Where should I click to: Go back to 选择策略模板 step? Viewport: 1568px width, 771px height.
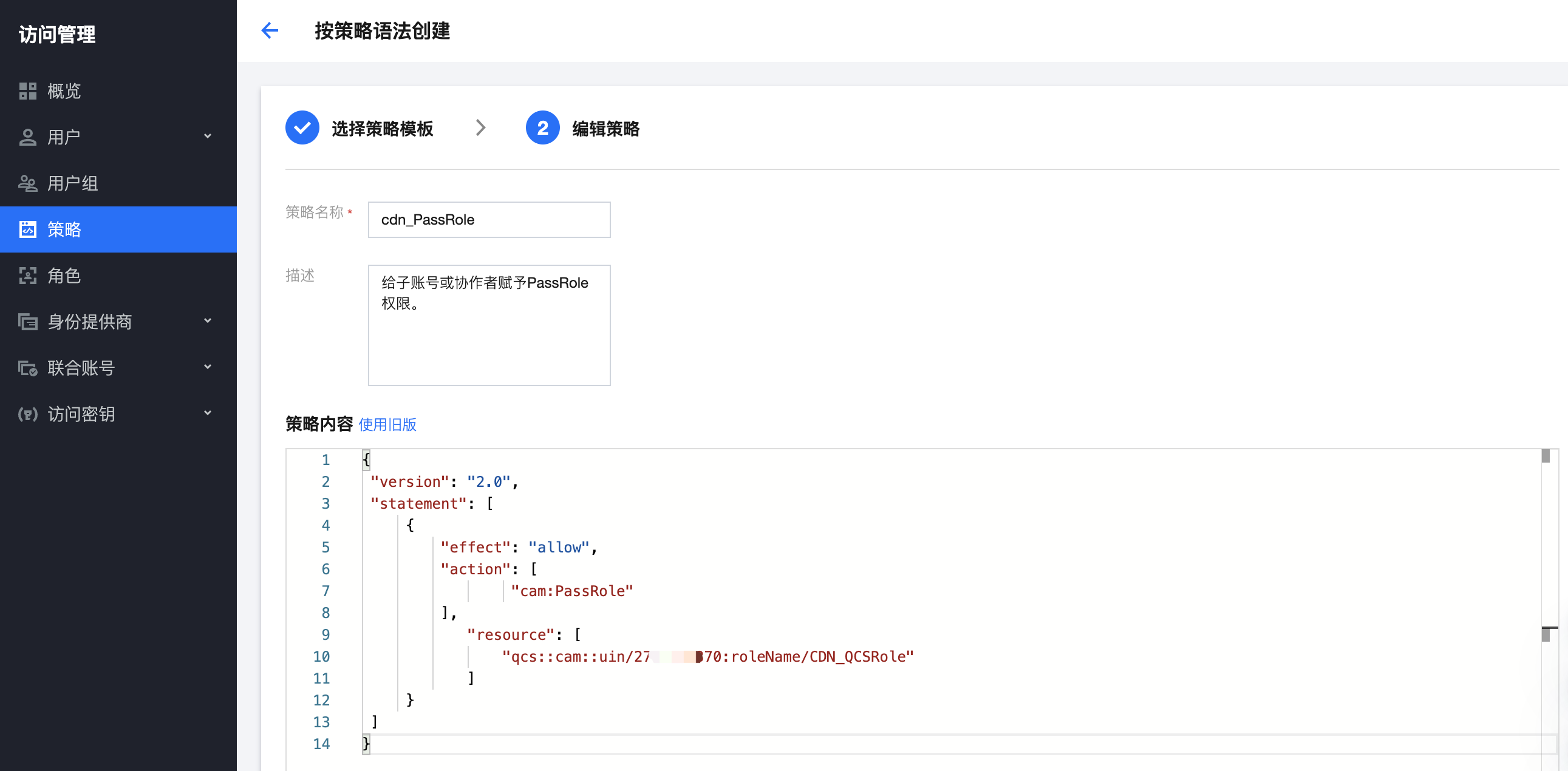(381, 128)
